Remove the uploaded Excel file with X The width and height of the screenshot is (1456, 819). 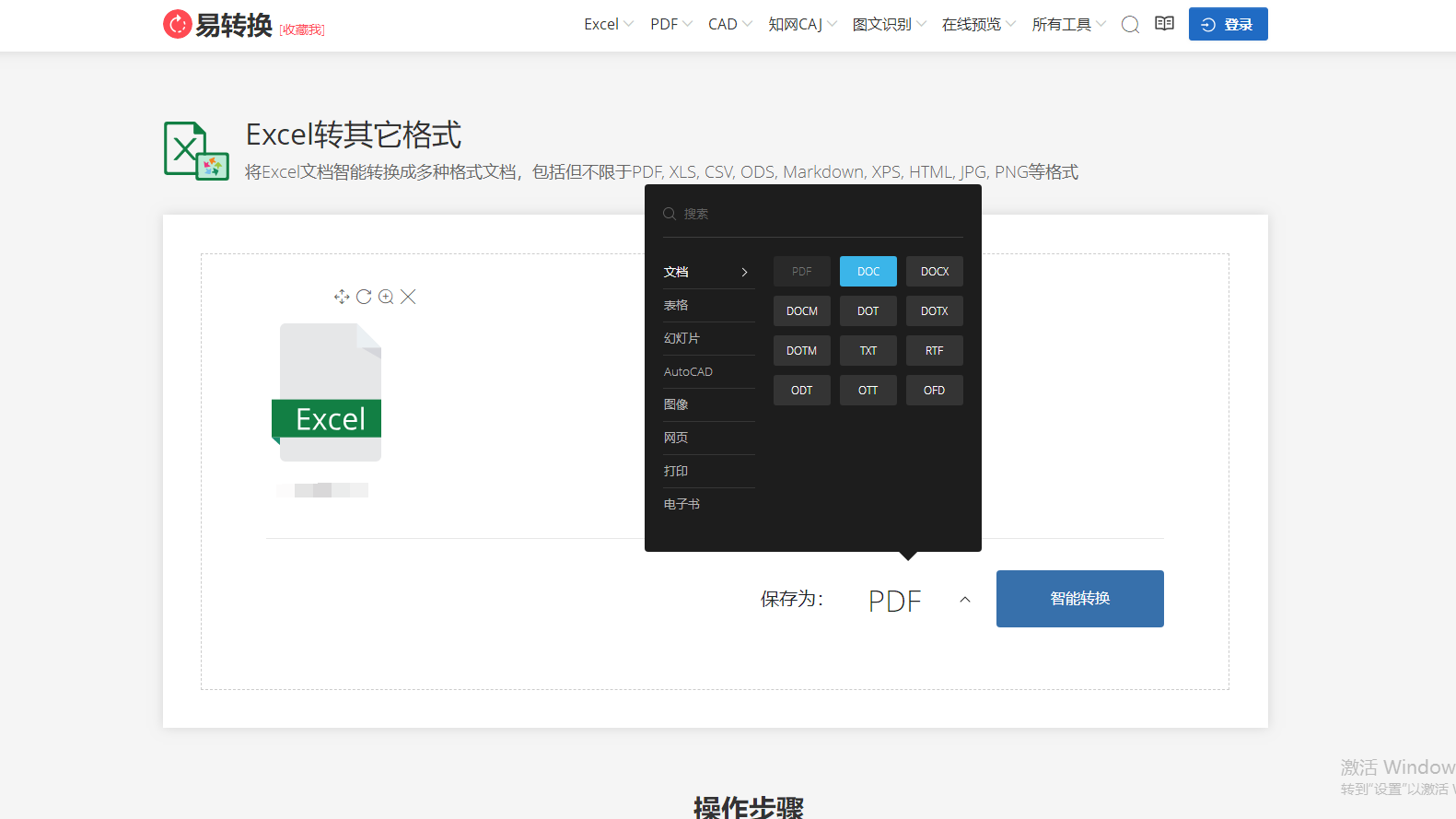408,297
